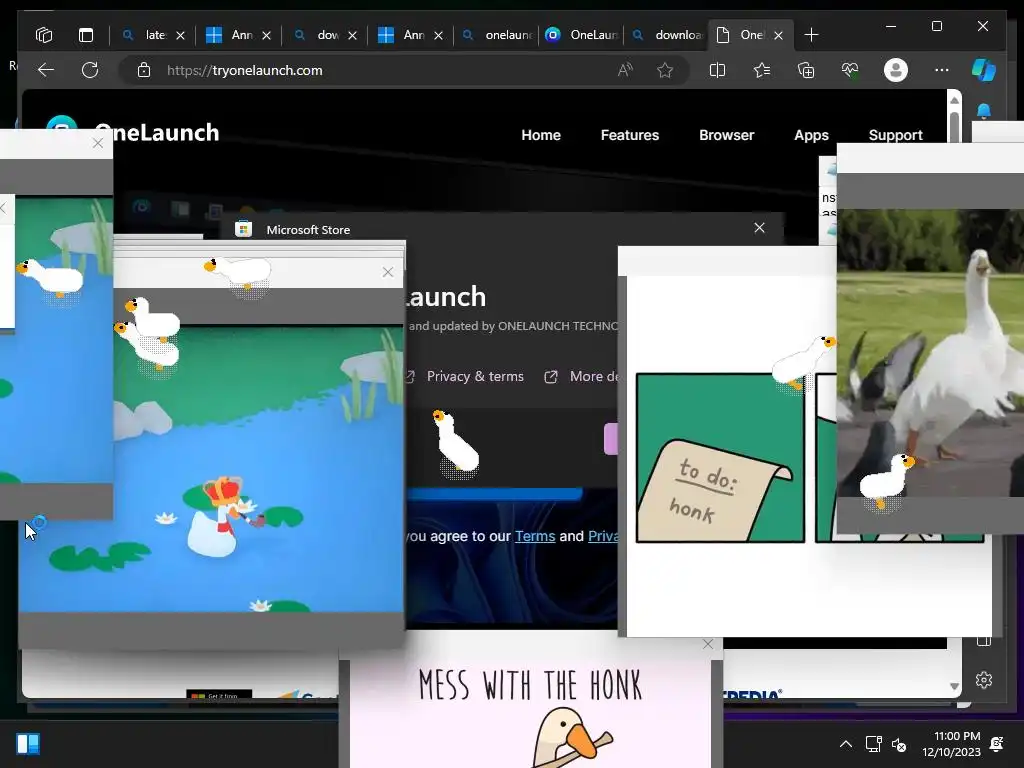
Task: Toggle muted volume tray icon
Action: coord(899,744)
